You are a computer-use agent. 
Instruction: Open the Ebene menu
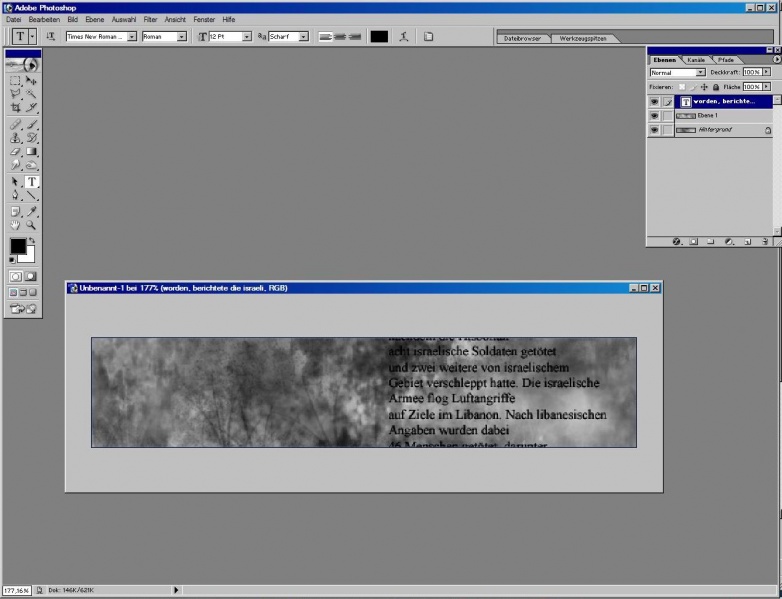pos(95,19)
